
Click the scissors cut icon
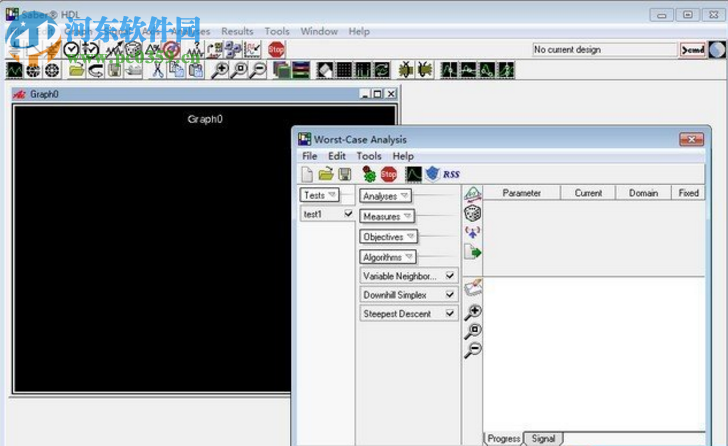pyautogui.click(x=158, y=71)
